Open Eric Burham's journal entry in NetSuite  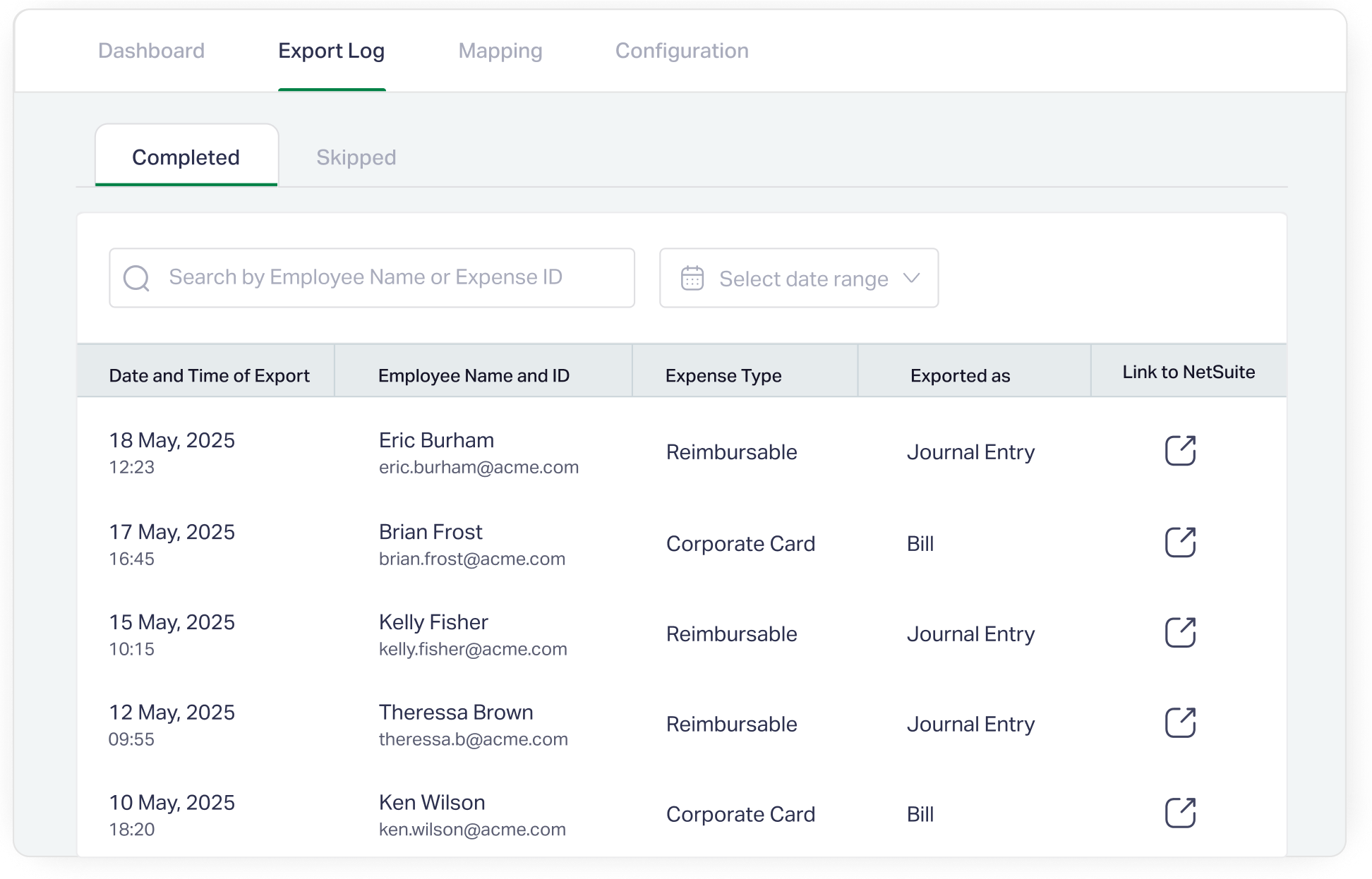pyautogui.click(x=1179, y=450)
